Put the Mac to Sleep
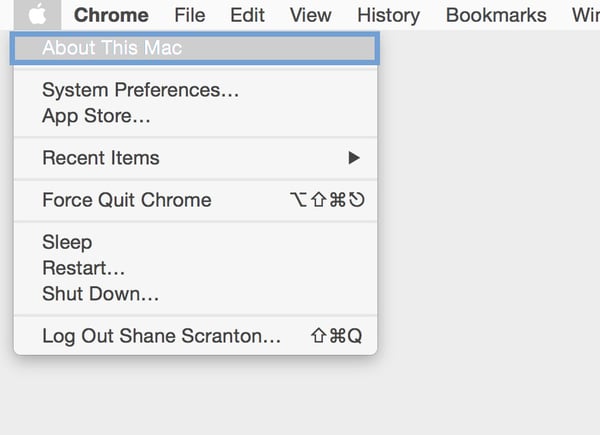The width and height of the screenshot is (600, 435). click(195, 242)
